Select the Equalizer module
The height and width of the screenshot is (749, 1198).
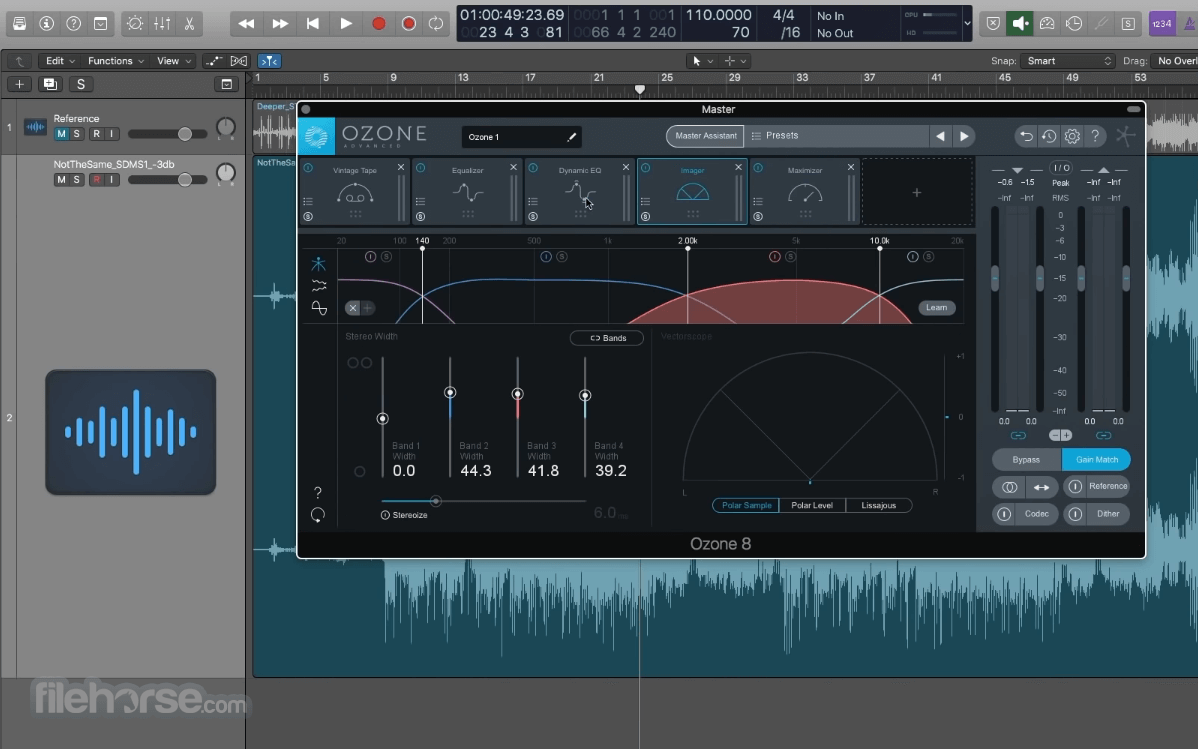pyautogui.click(x=468, y=191)
